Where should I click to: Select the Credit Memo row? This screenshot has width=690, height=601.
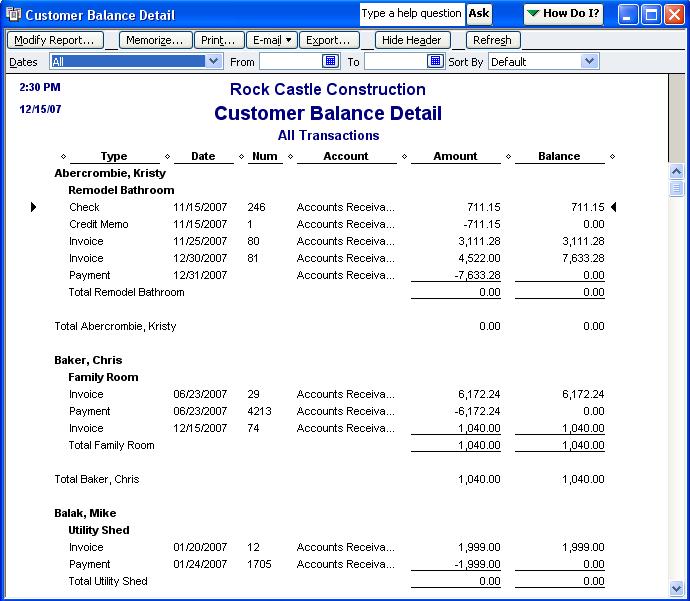point(337,224)
